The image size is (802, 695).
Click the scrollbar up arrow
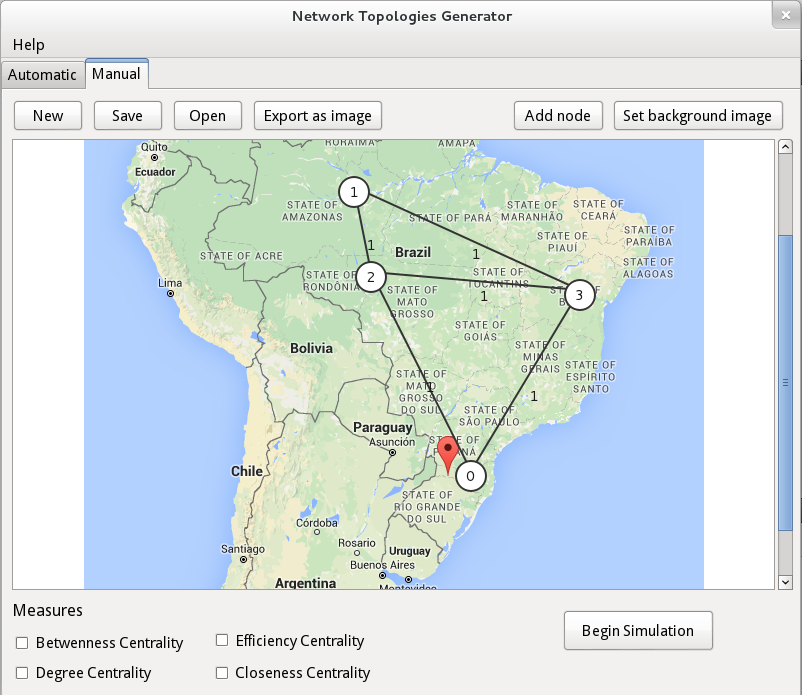coord(785,147)
